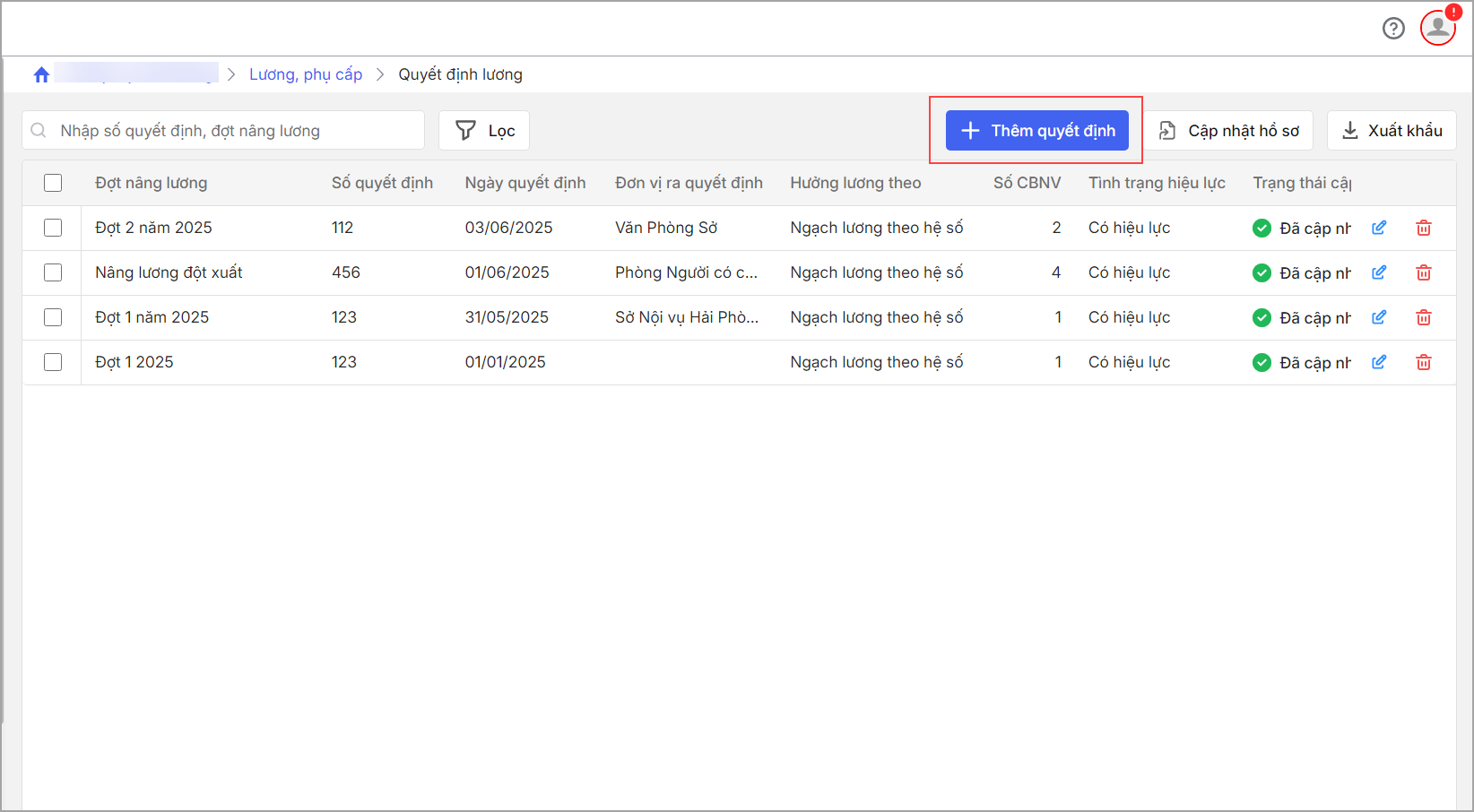
Task: Edit the Nâng lương đột xuất row
Action: click(x=1379, y=272)
